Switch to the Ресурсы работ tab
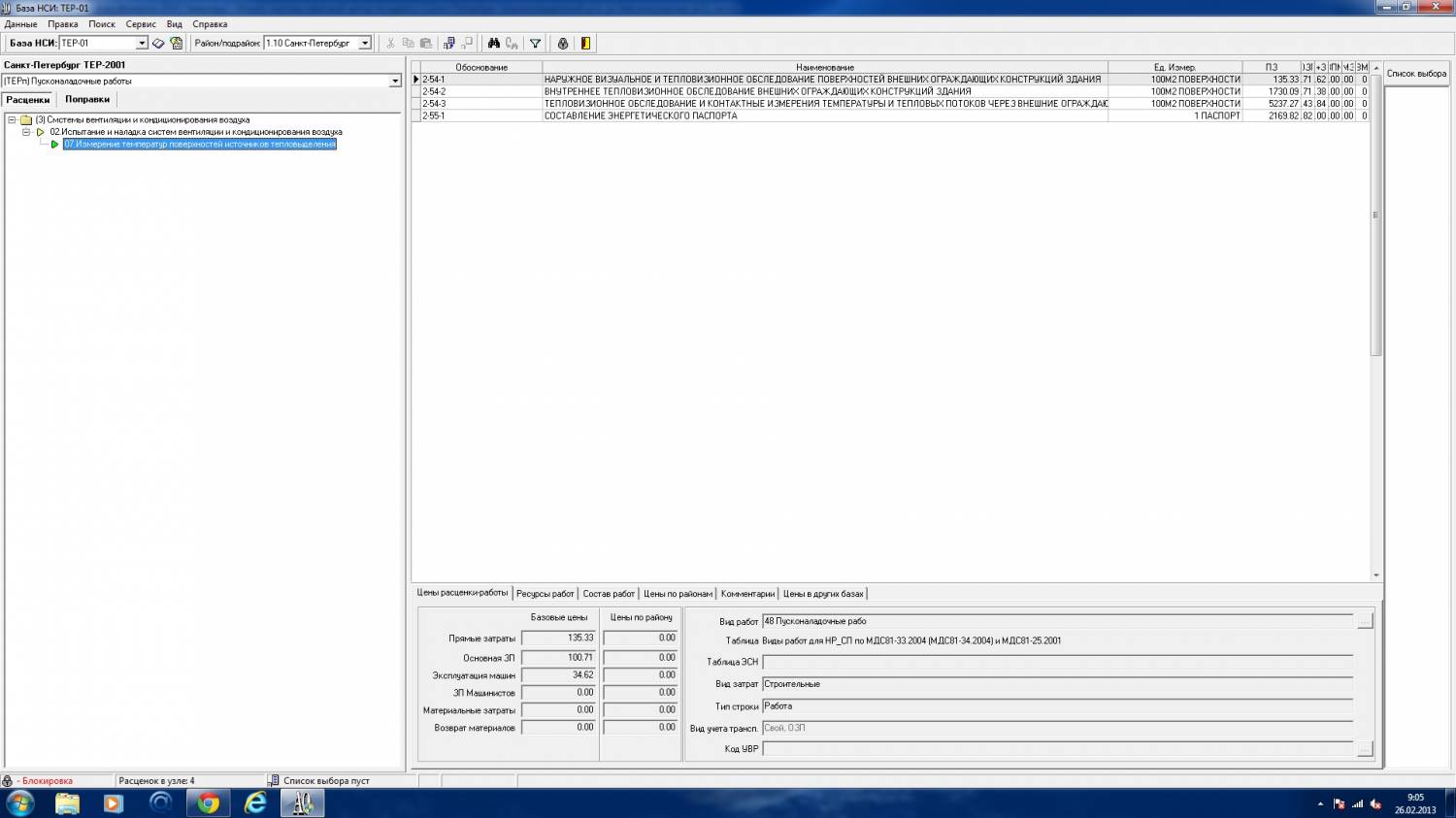 tap(546, 594)
